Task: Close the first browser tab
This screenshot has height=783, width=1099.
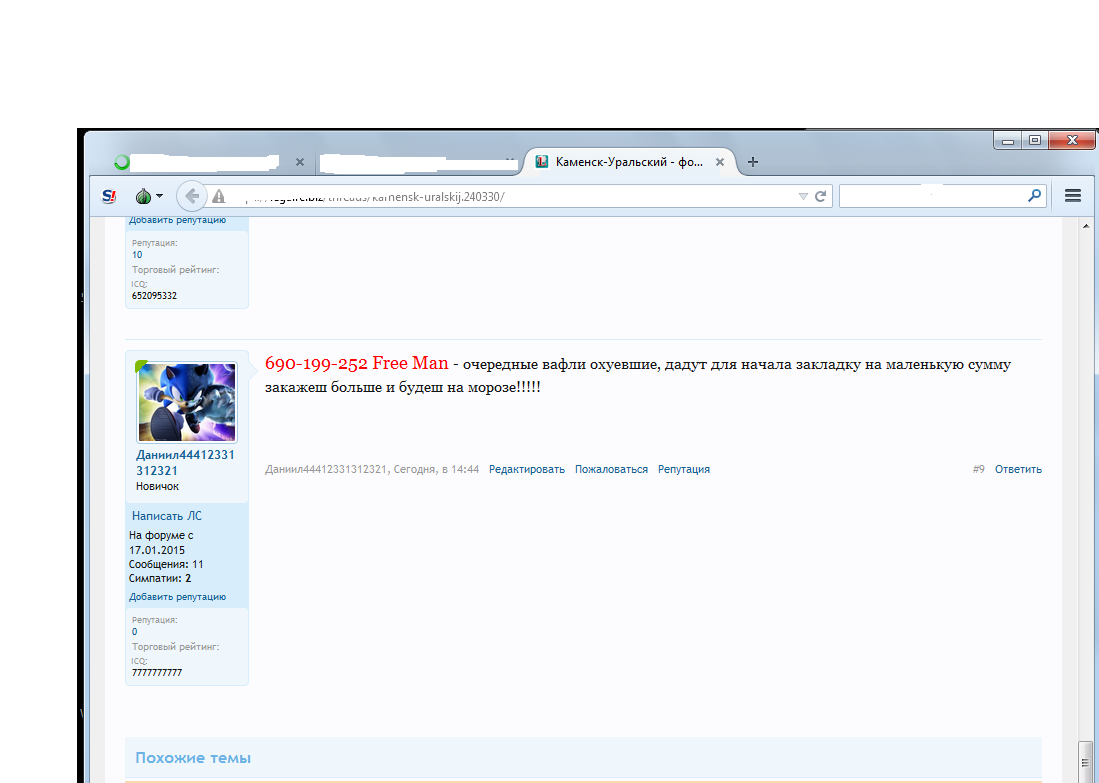Action: coord(299,162)
